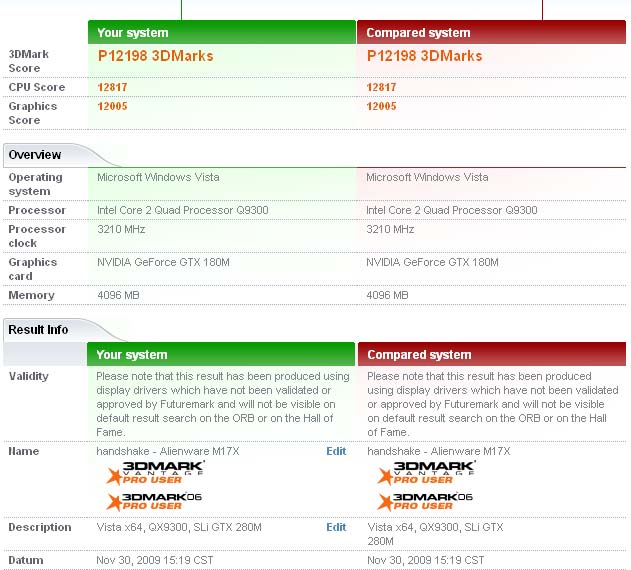
Task: Click 'Description' row label
Action: tap(40, 527)
